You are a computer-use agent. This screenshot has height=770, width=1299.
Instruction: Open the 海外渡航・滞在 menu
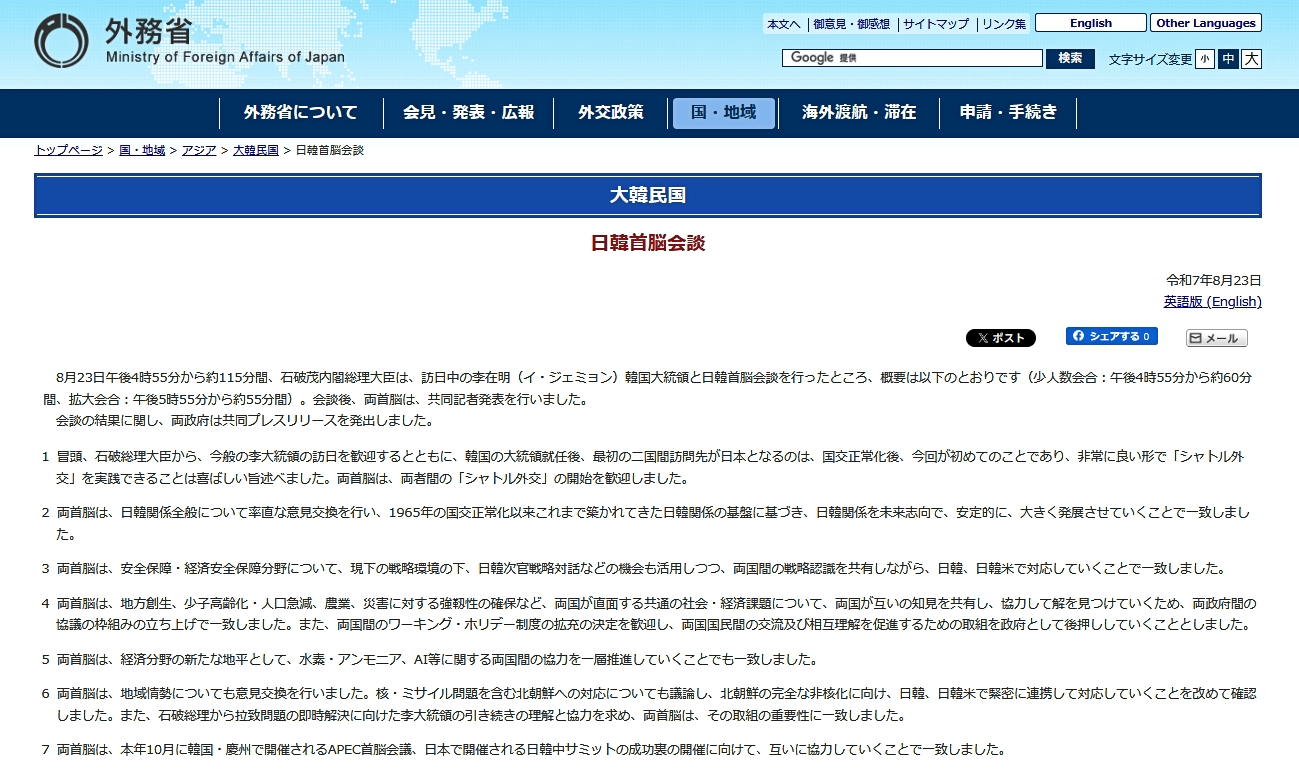[858, 113]
